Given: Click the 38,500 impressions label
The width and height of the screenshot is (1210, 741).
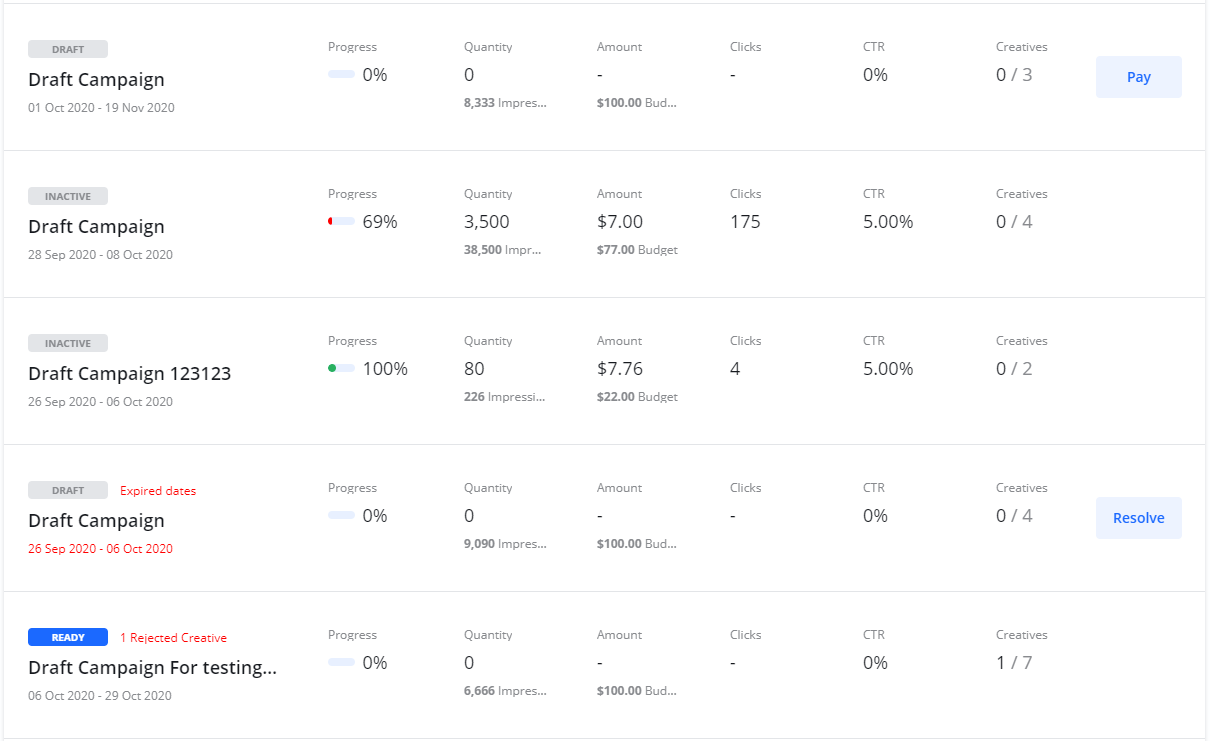Looking at the screenshot, I should [x=502, y=250].
